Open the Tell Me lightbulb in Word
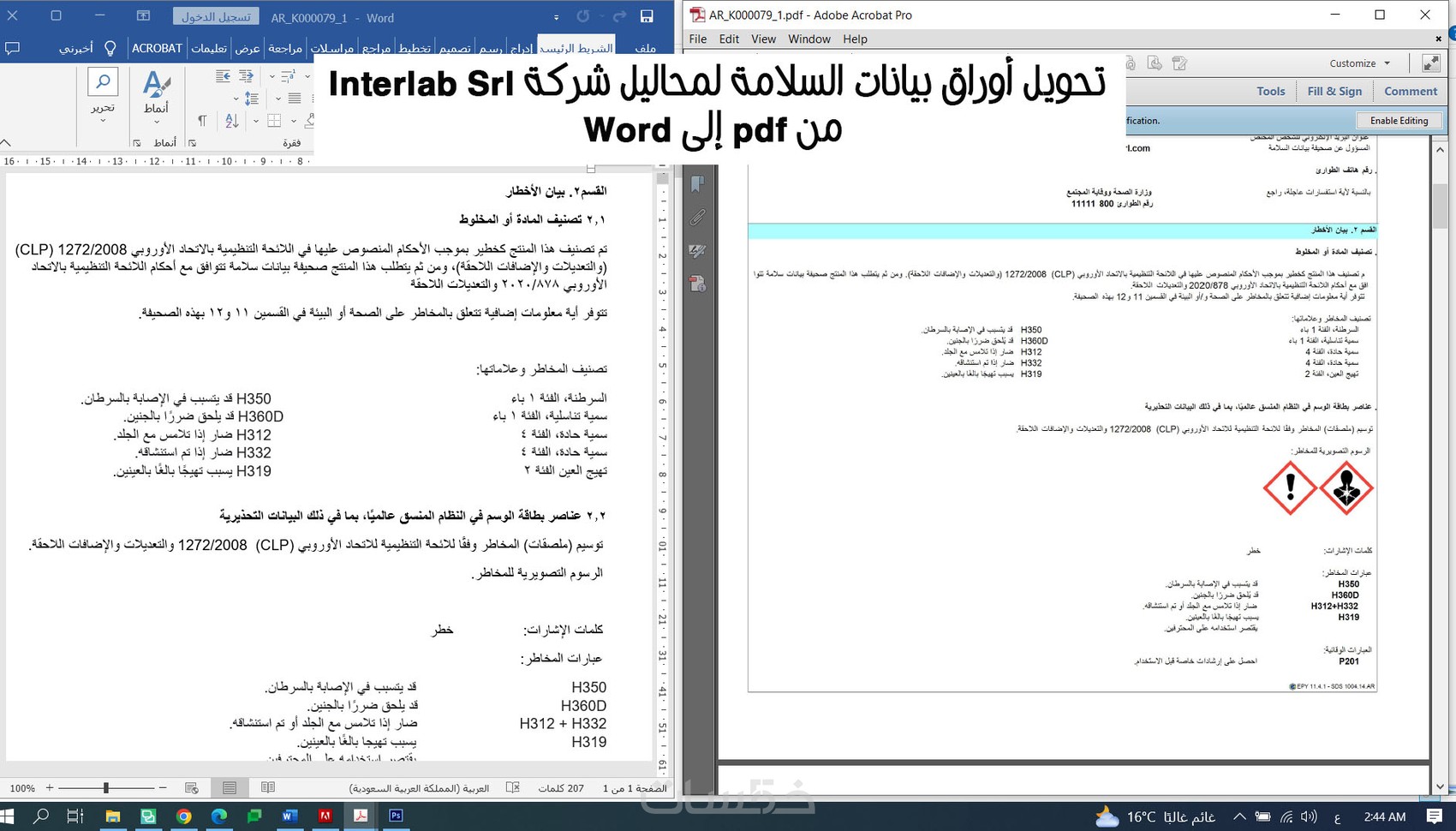1456x831 pixels. tap(110, 48)
